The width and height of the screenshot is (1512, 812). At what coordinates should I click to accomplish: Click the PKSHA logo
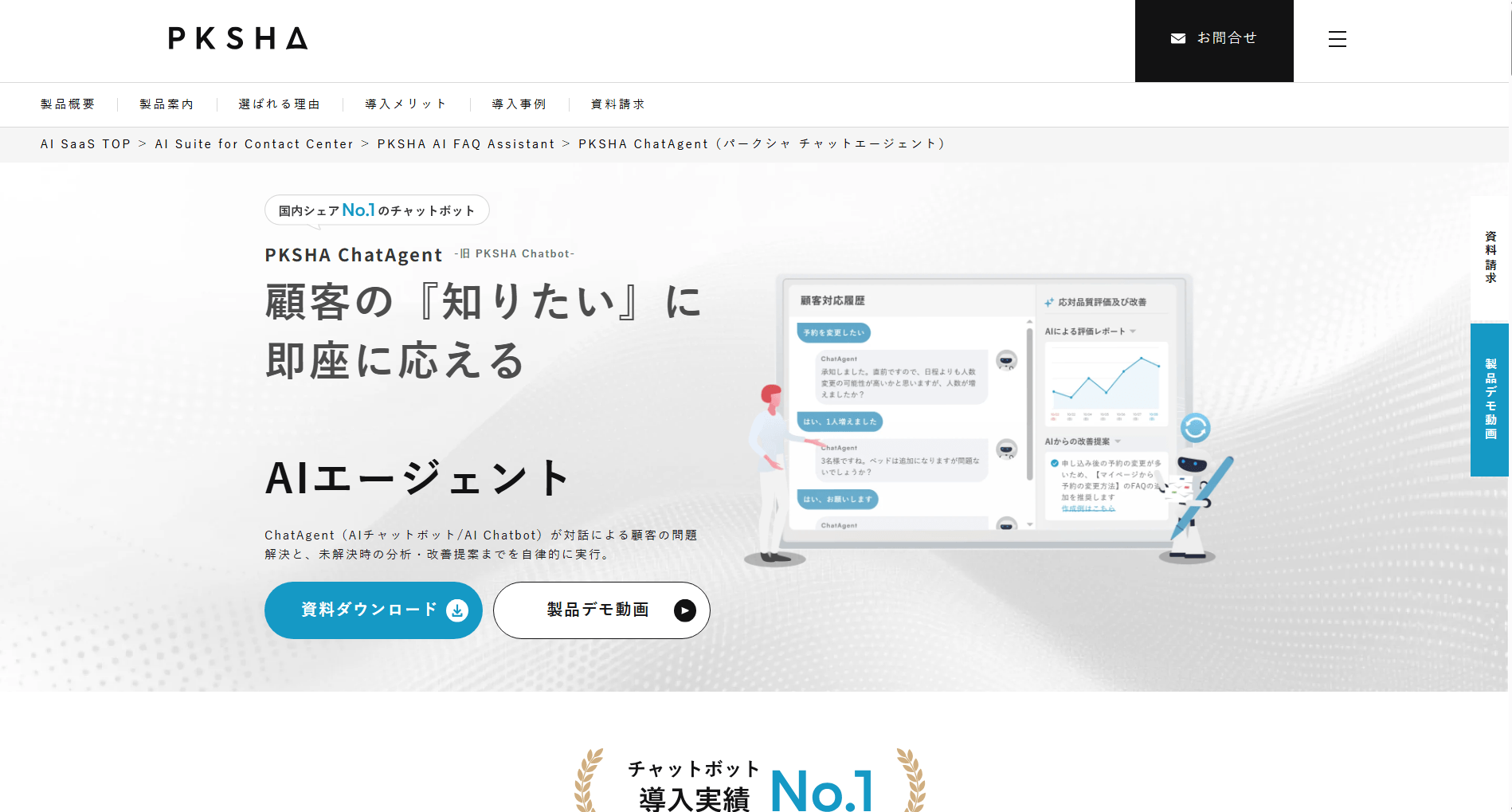tap(237, 38)
